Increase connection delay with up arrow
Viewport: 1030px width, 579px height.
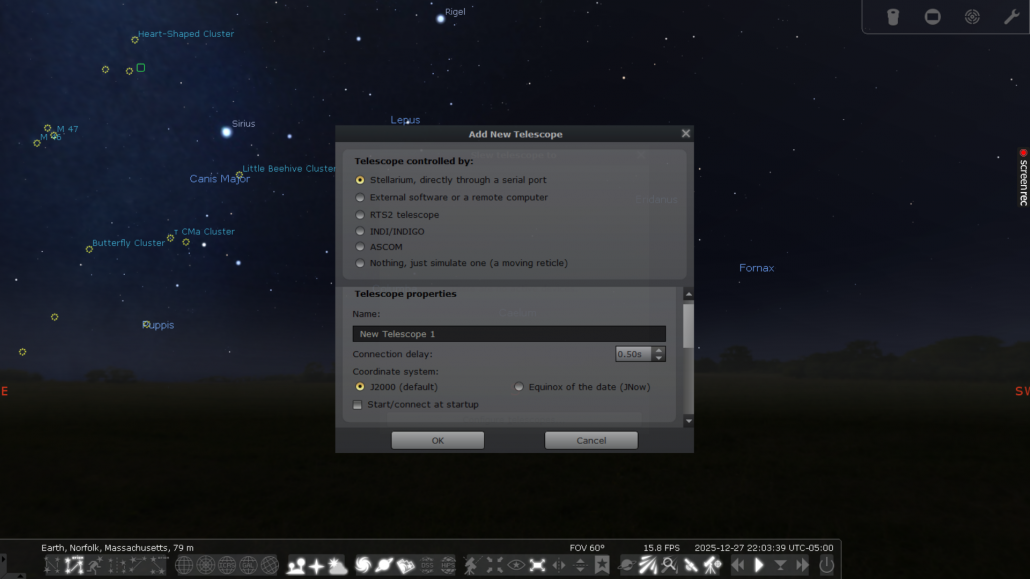(659, 350)
